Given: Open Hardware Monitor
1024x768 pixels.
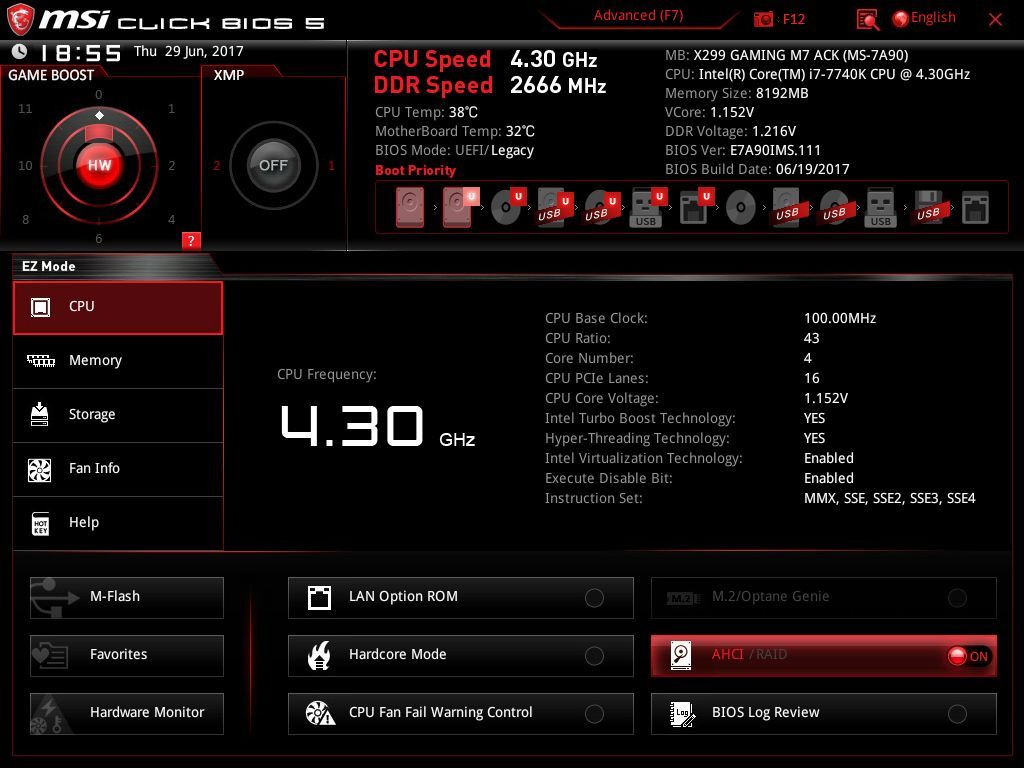Looking at the screenshot, I should point(127,714).
